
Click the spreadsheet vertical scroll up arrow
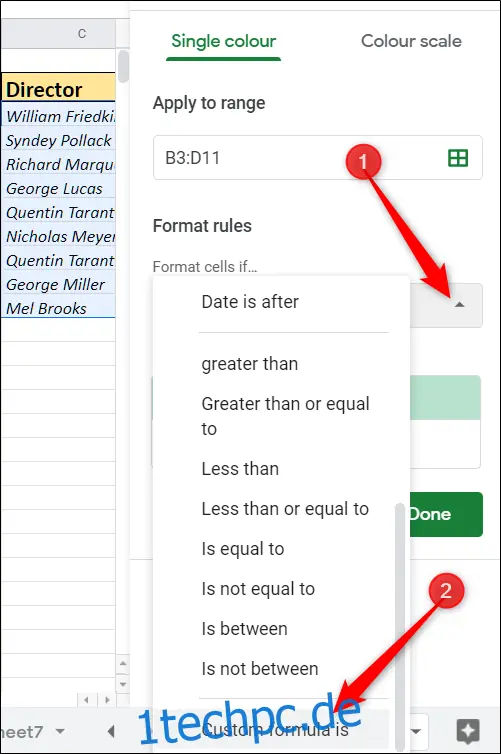123,664
